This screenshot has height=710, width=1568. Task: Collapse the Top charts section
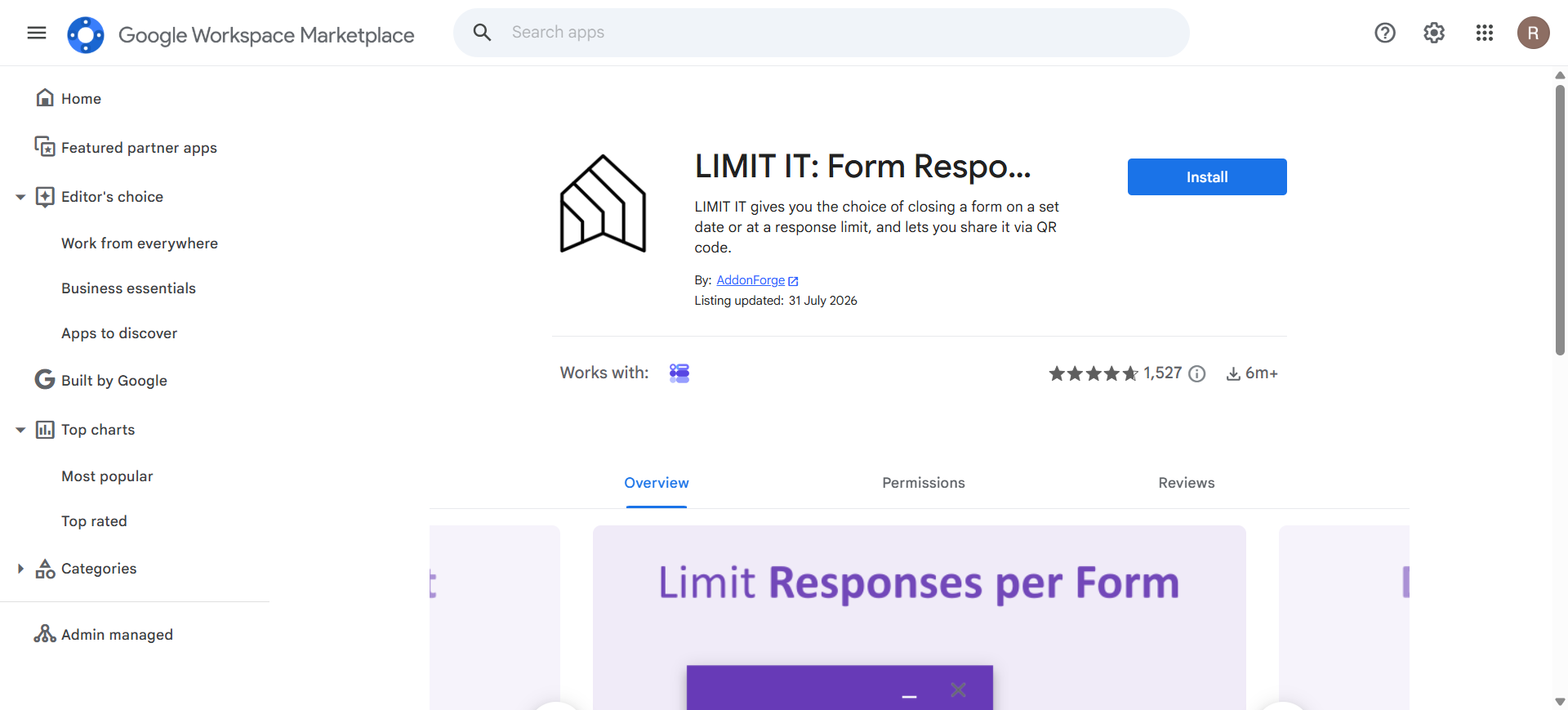click(x=20, y=430)
